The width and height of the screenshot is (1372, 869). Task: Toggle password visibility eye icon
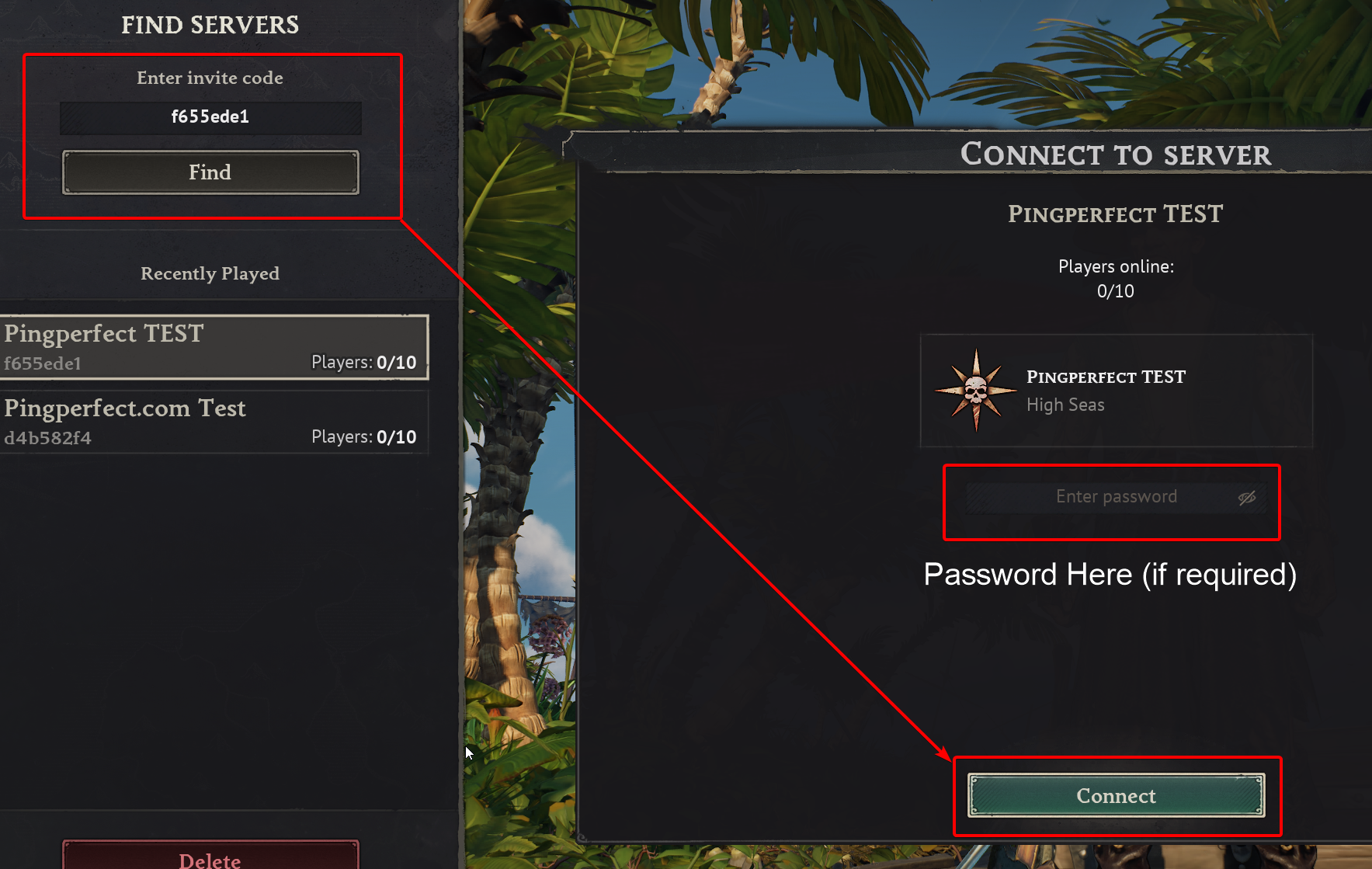pos(1247,498)
